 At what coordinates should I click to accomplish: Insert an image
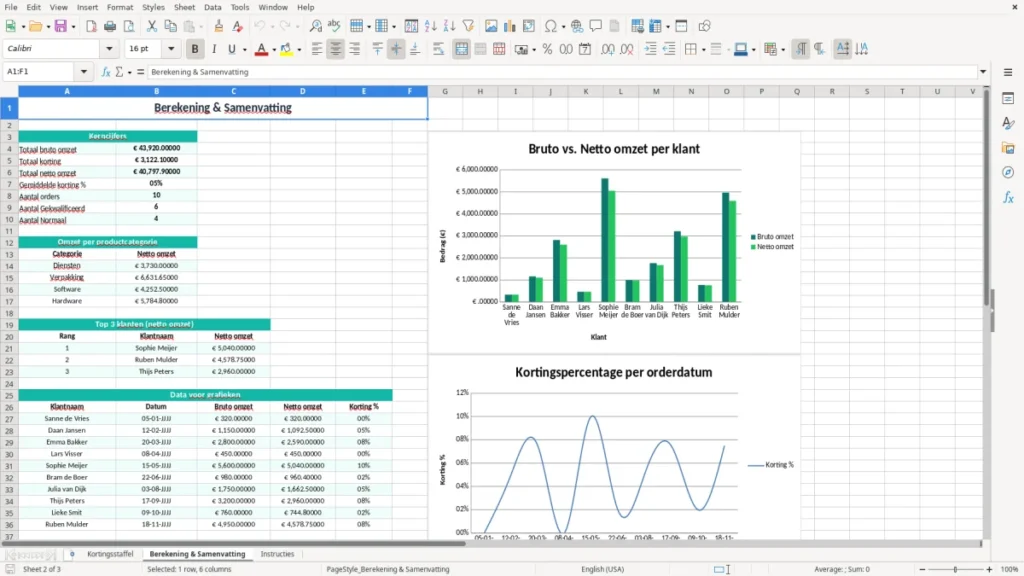tap(491, 26)
